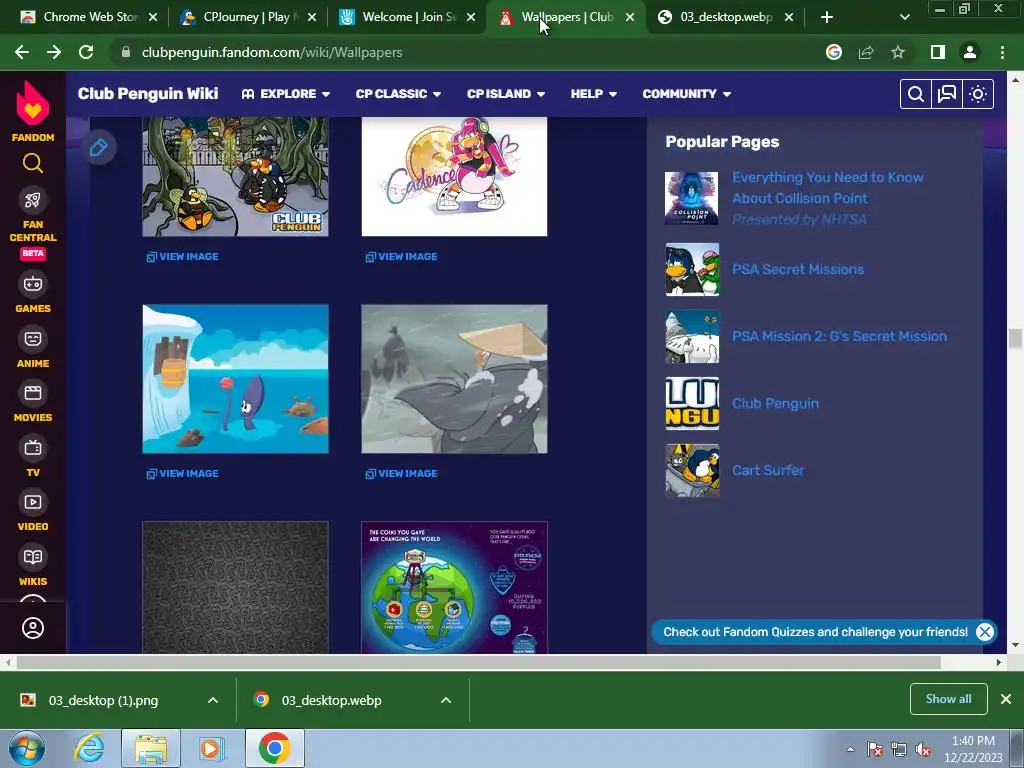Open the Chrome profile icon
1024x768 pixels.
pyautogui.click(x=970, y=52)
